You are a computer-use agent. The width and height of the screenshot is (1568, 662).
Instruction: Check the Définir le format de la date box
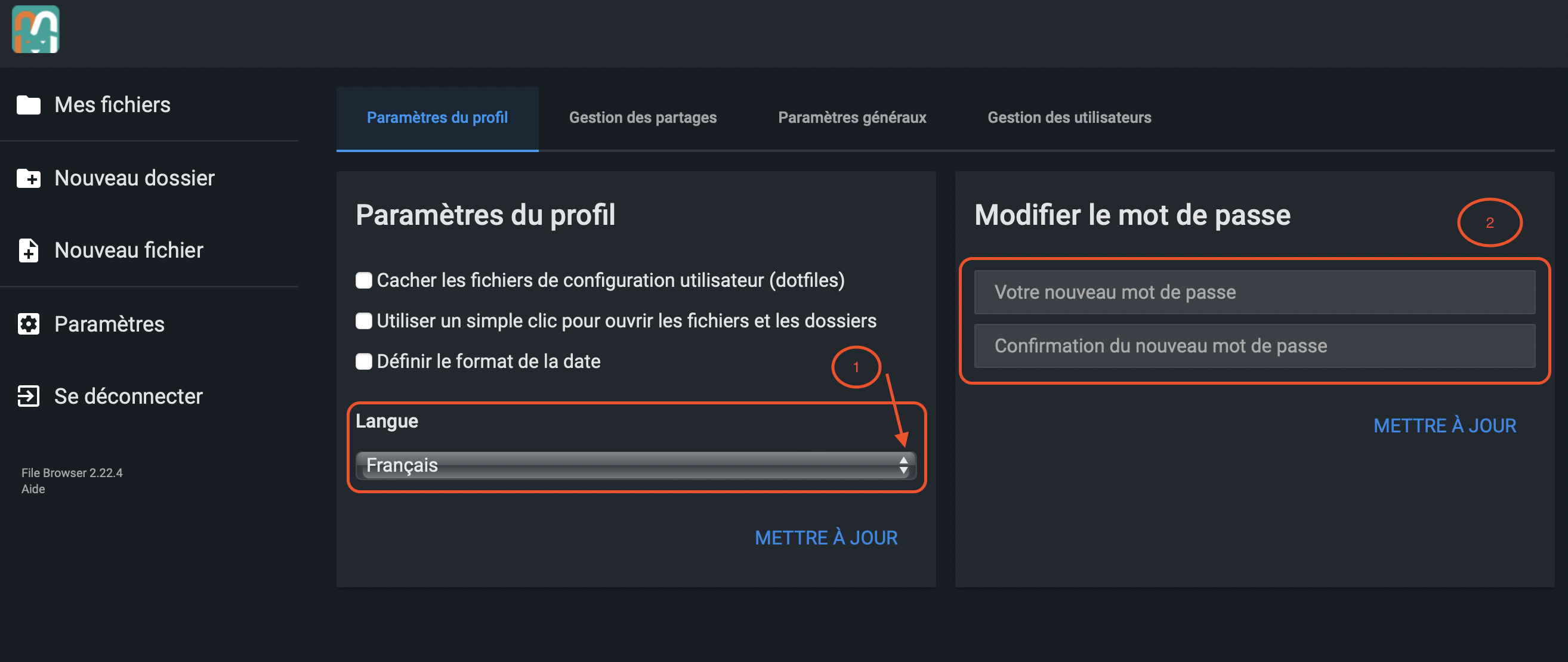pos(364,361)
